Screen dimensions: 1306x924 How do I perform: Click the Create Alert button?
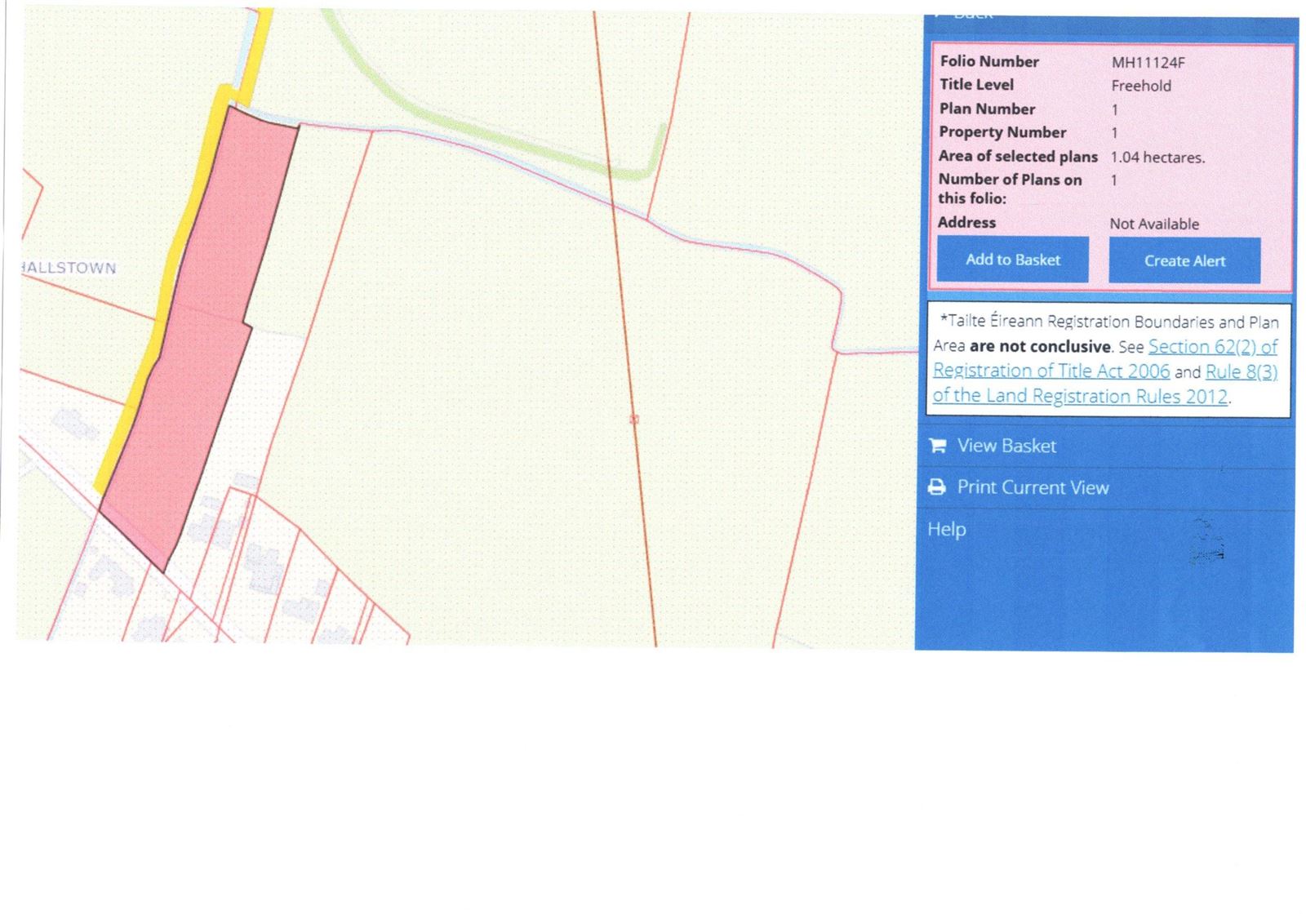point(1184,260)
